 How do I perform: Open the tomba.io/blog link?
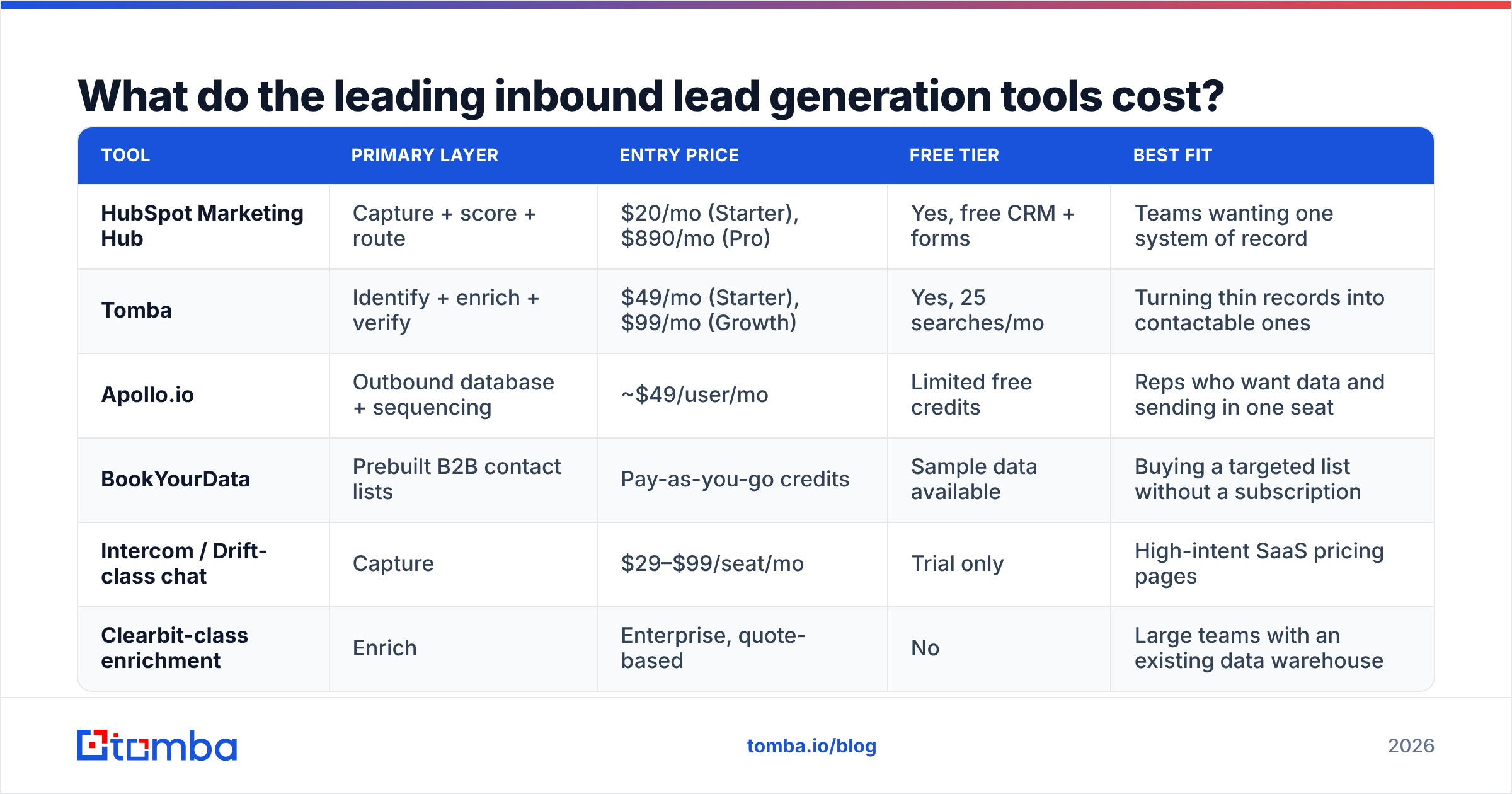(811, 746)
